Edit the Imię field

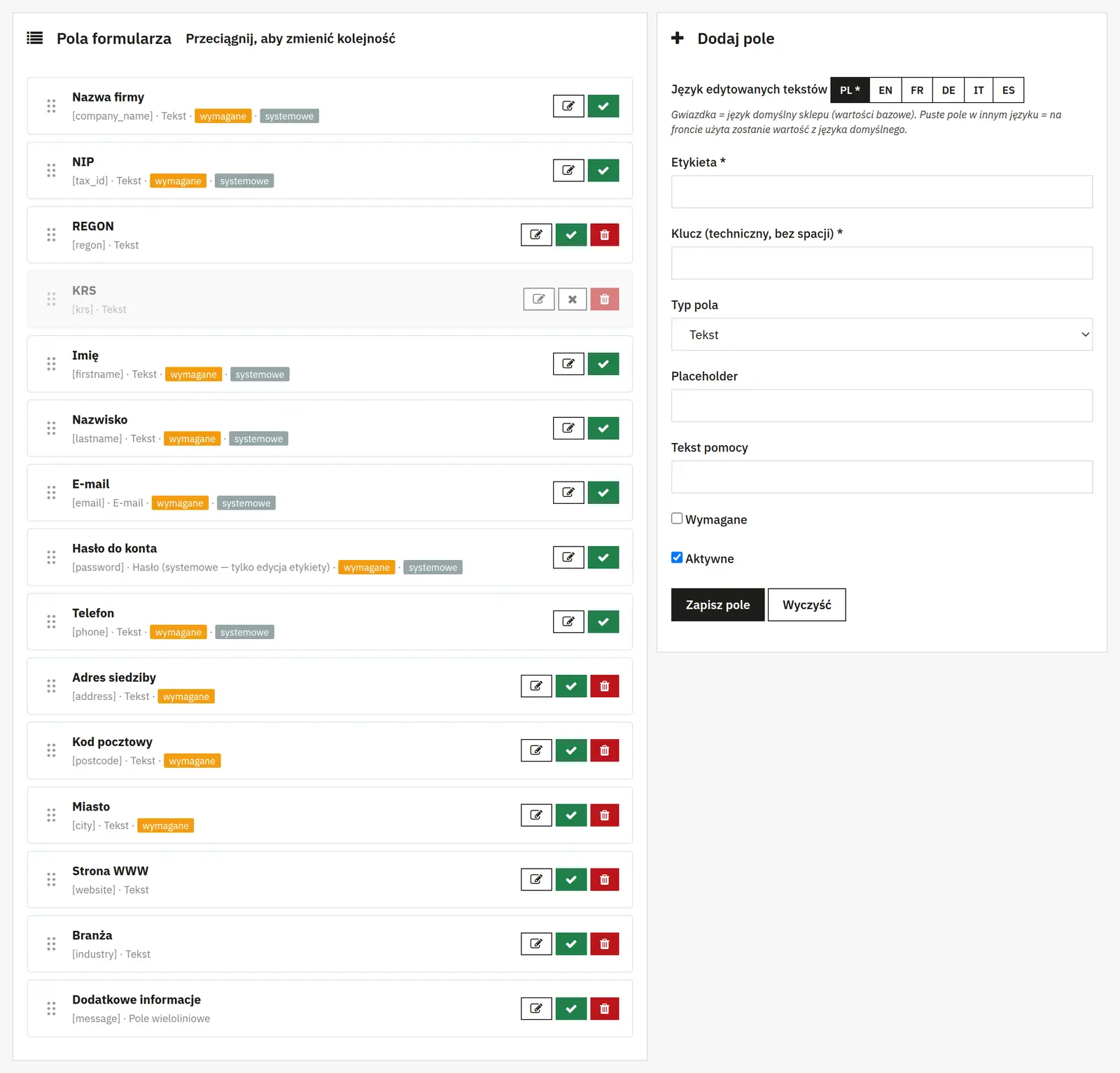point(568,364)
